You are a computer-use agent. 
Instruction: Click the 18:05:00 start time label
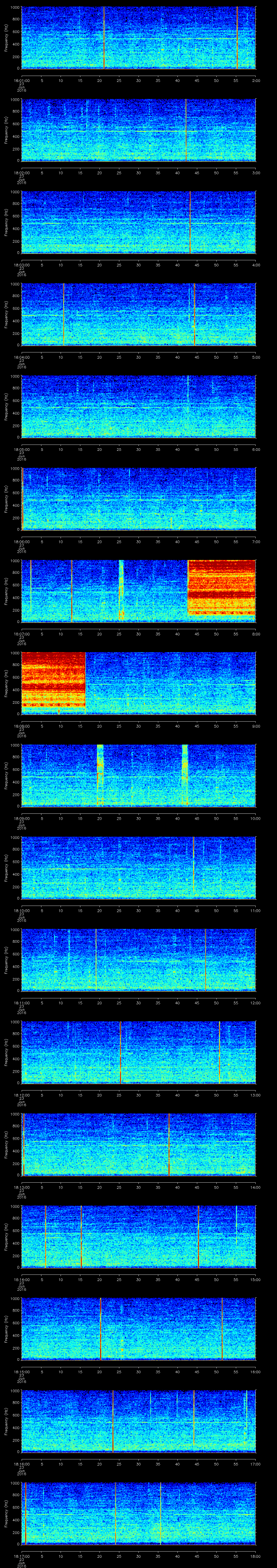[x=21, y=449]
